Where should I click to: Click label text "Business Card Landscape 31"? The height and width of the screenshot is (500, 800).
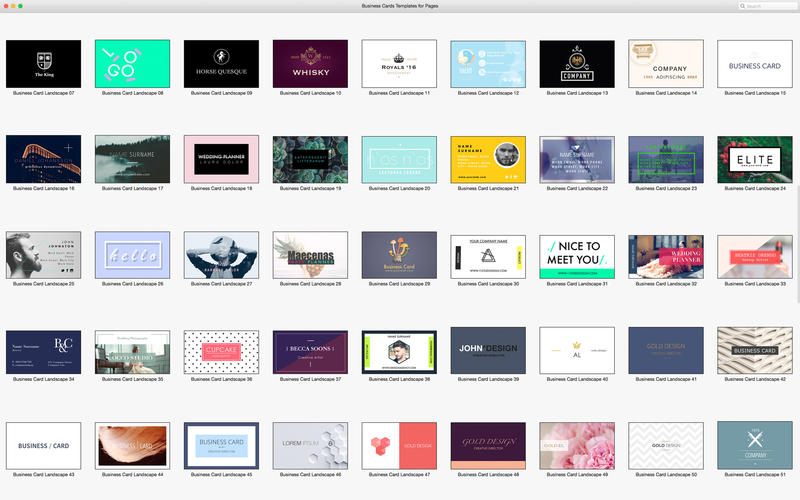pyautogui.click(x=577, y=284)
